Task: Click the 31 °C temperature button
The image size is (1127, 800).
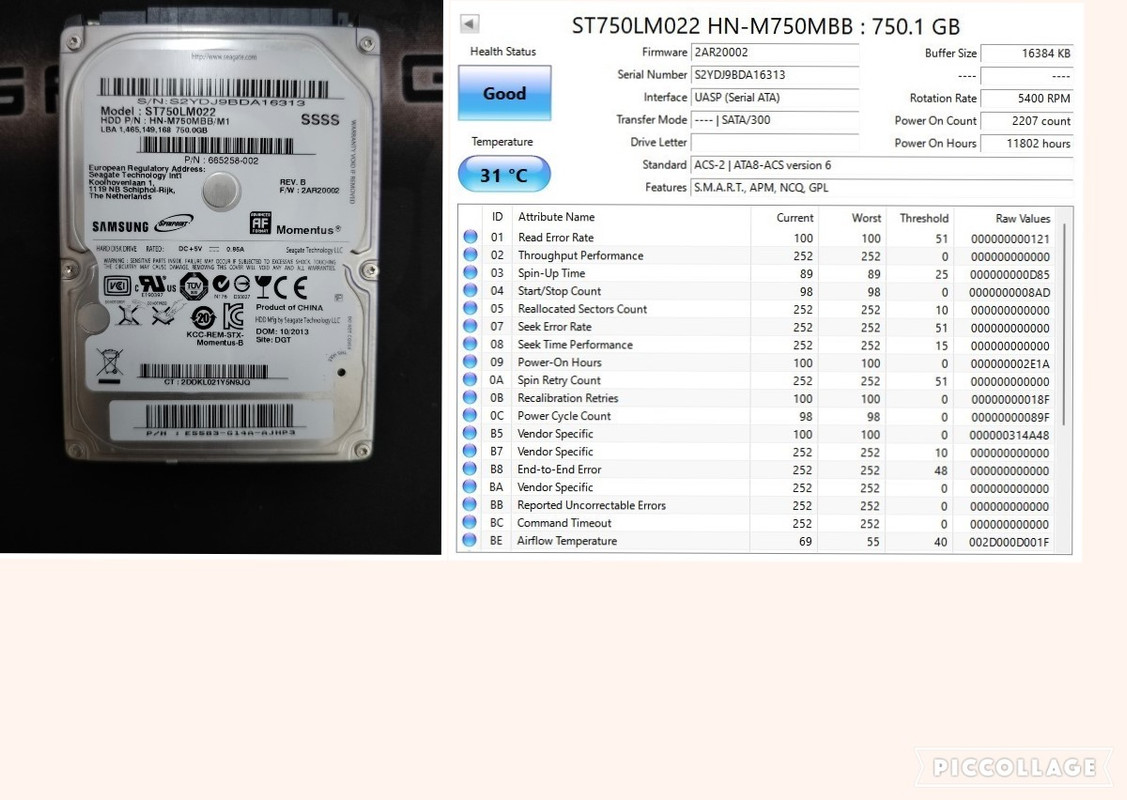Action: point(504,175)
